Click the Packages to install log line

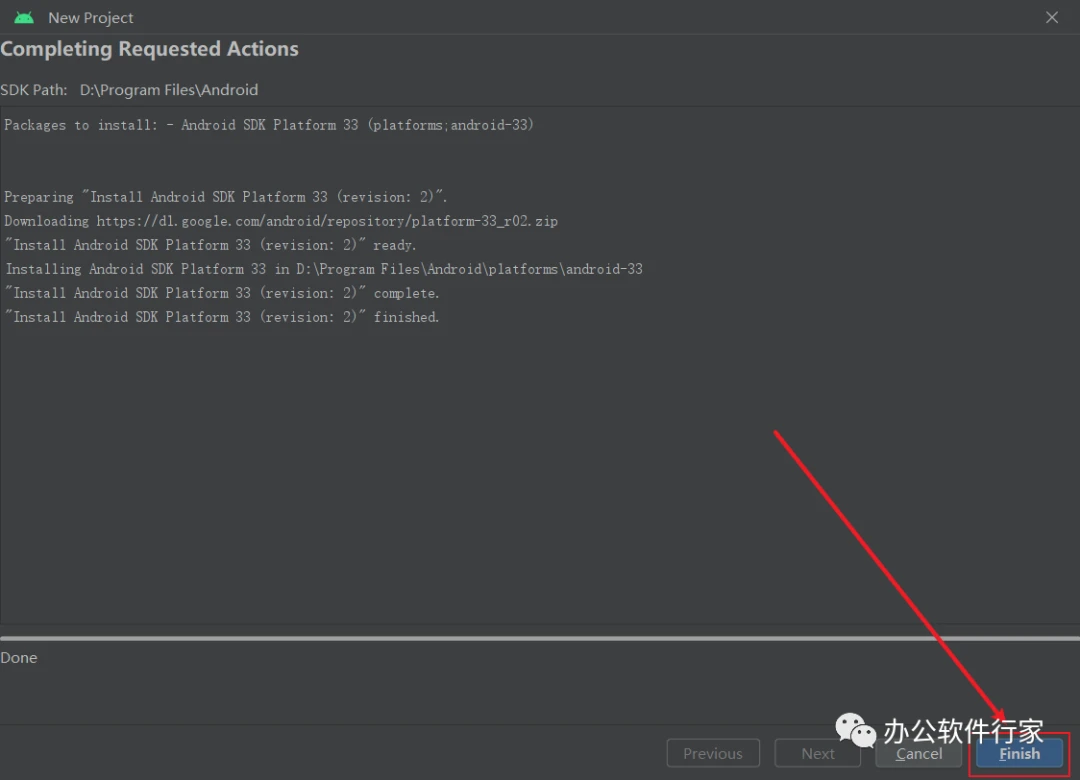point(269,125)
